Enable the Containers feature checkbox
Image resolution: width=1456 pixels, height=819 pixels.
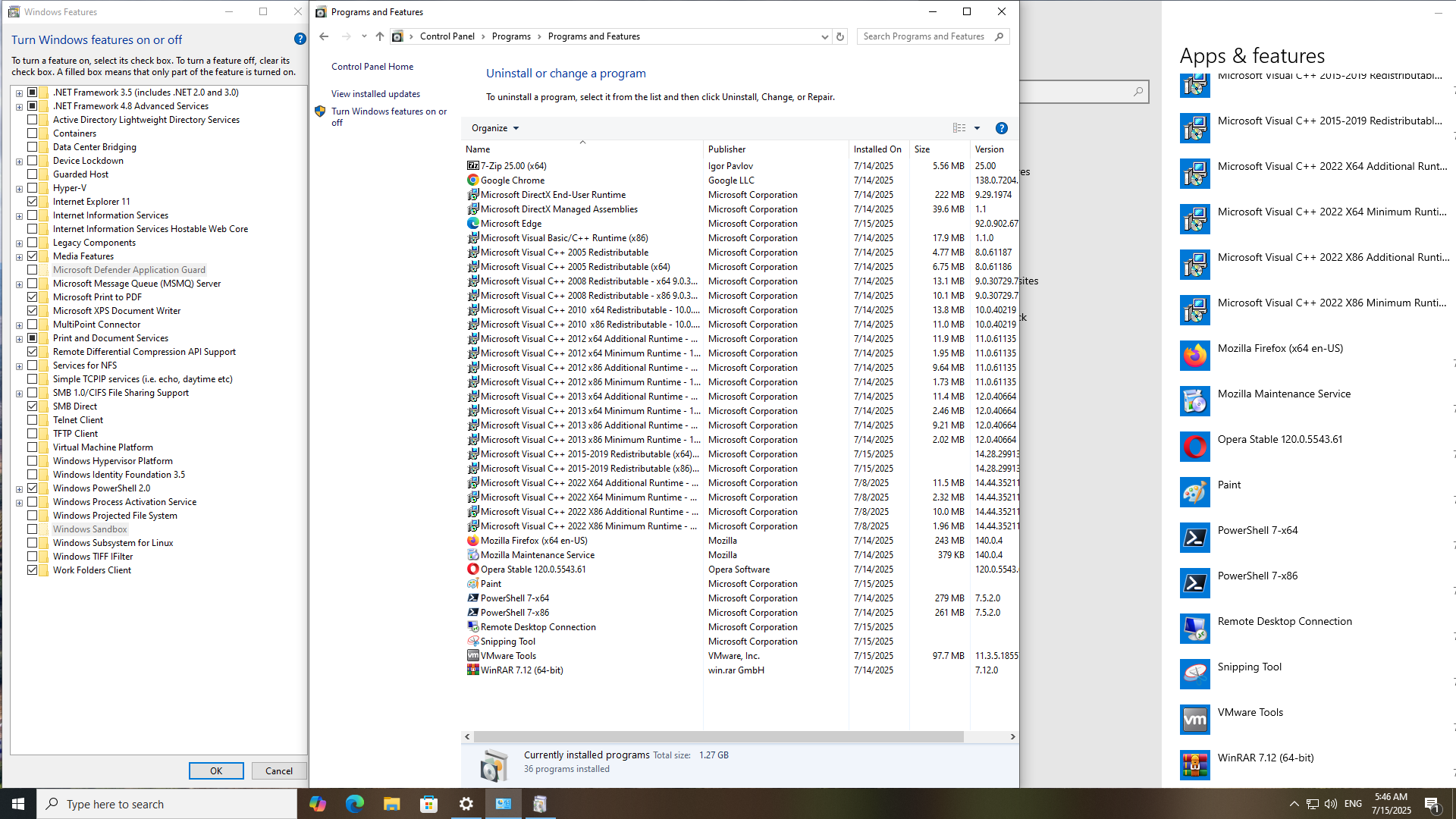[x=32, y=133]
